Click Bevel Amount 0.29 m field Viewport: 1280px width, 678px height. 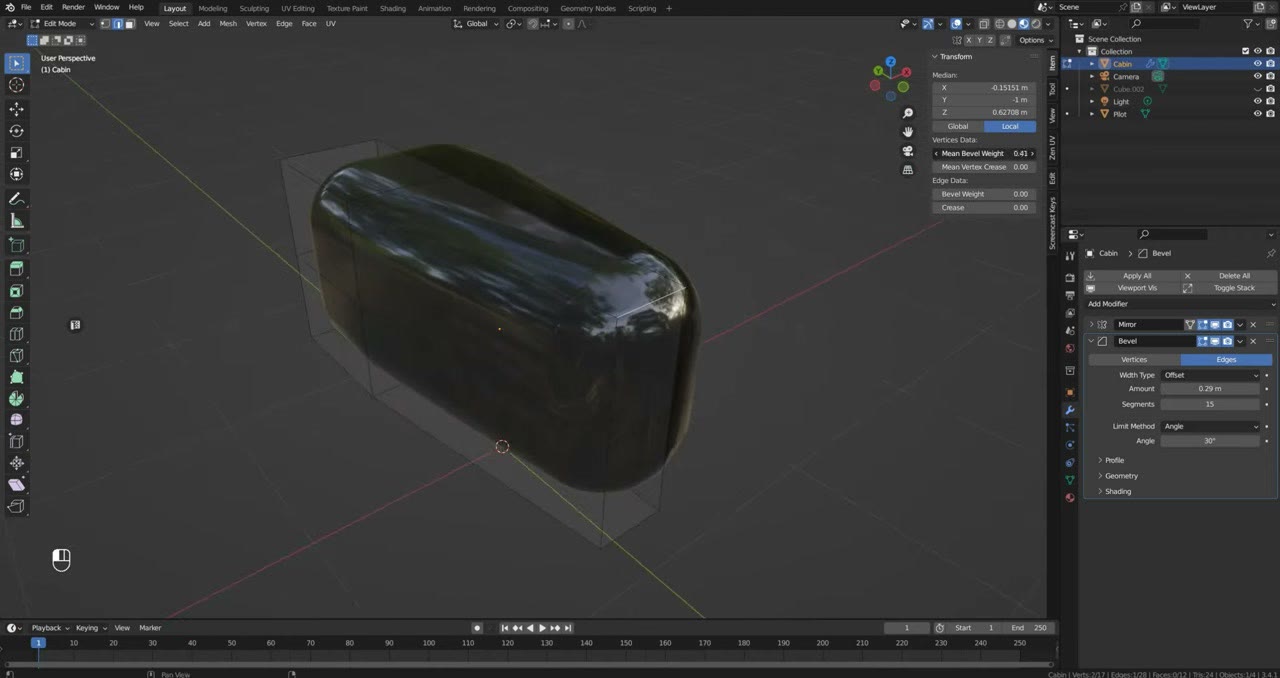1210,388
